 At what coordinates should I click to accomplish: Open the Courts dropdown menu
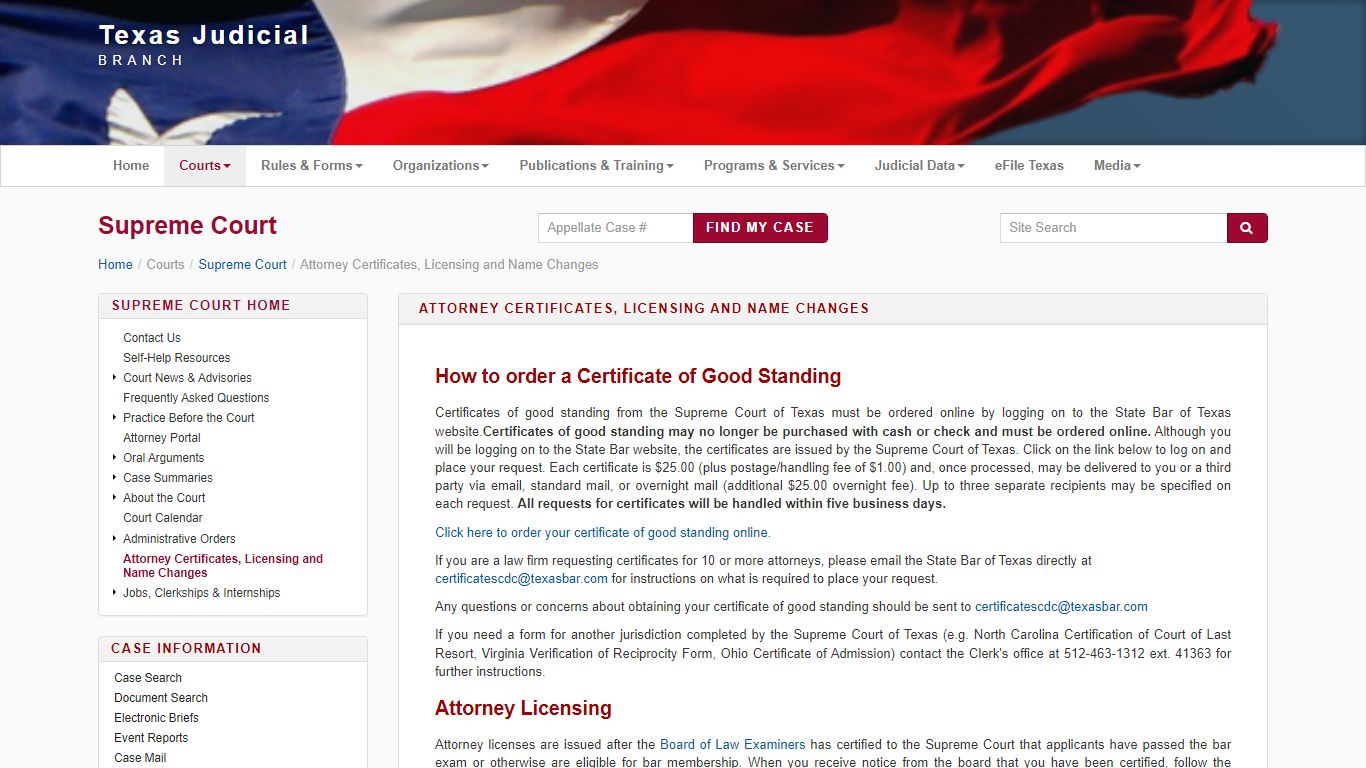(205, 166)
